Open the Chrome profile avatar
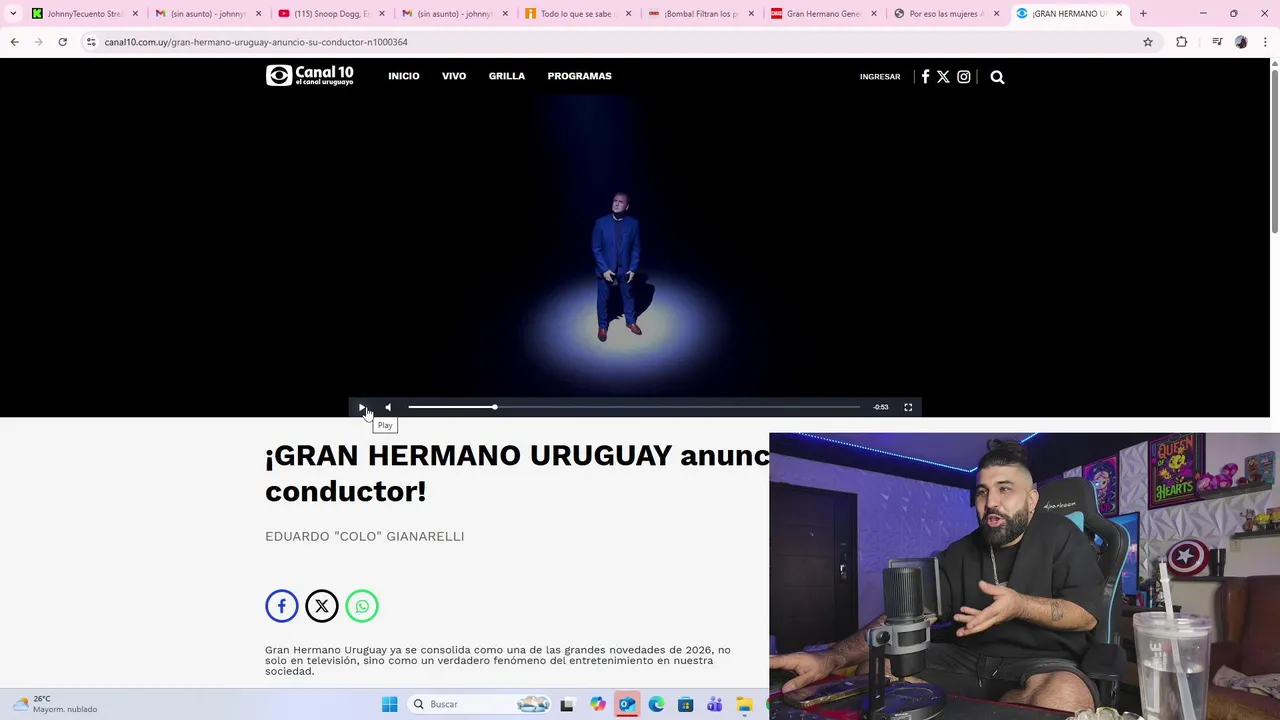The image size is (1280, 720). tap(1241, 42)
